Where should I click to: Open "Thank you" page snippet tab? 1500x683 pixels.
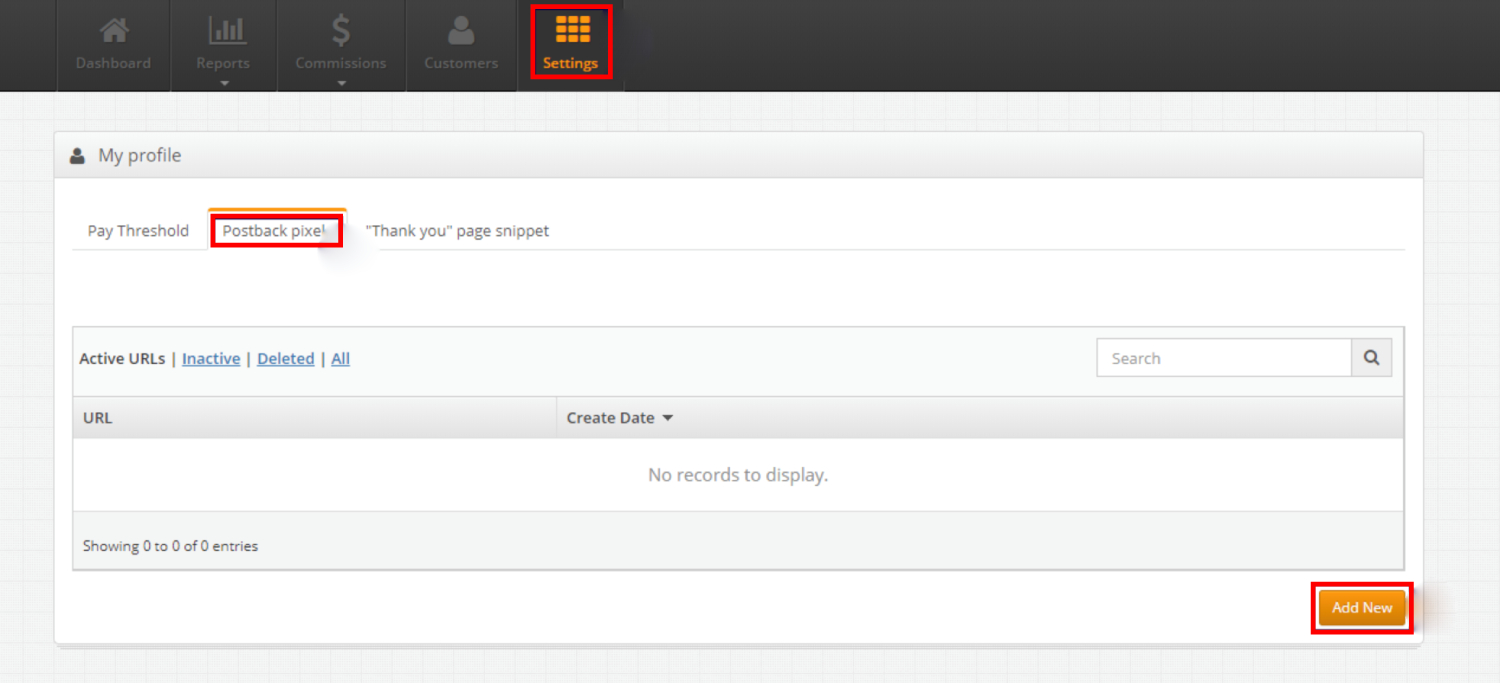click(x=457, y=230)
